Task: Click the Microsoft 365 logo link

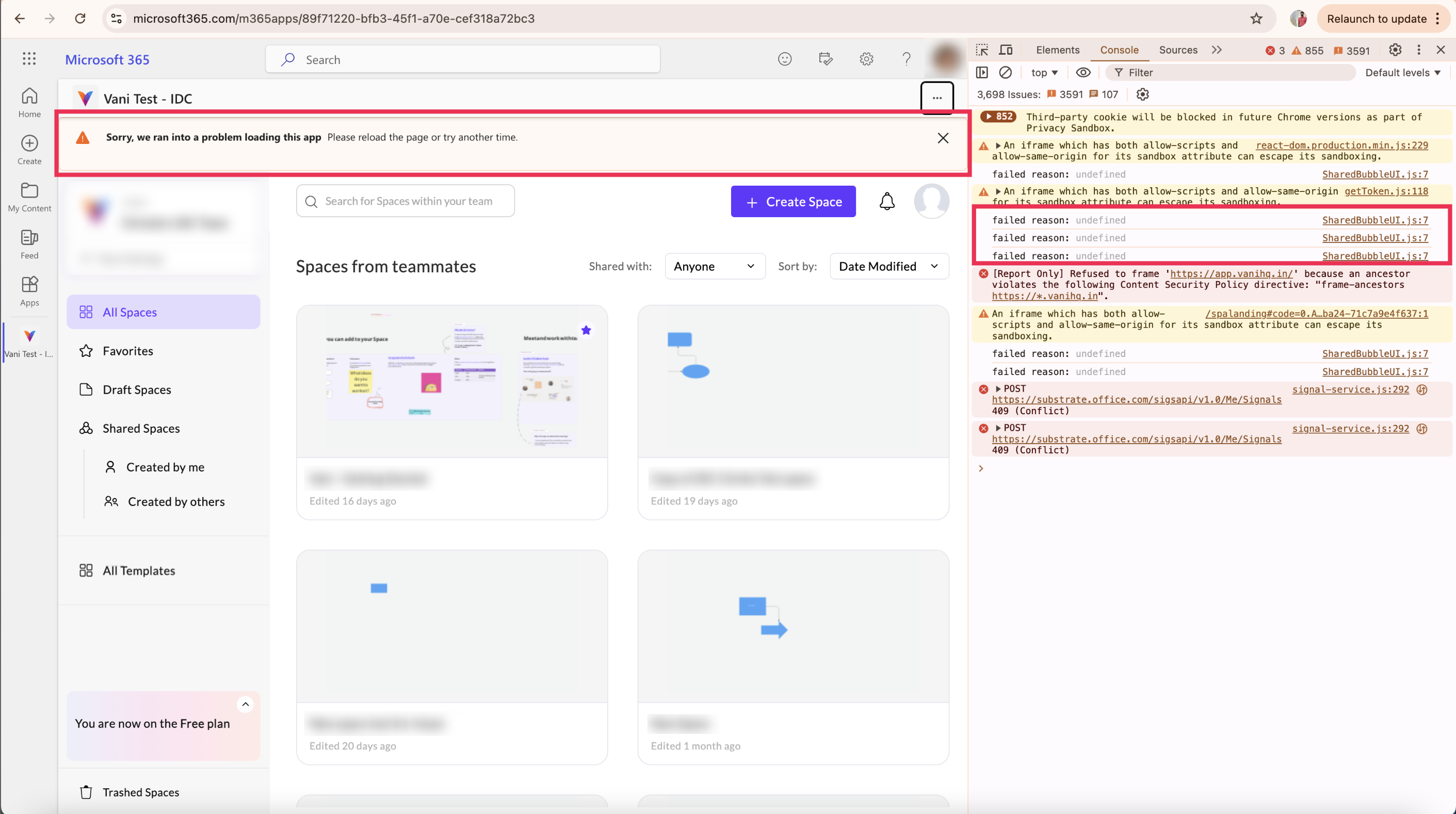Action: tap(107, 59)
